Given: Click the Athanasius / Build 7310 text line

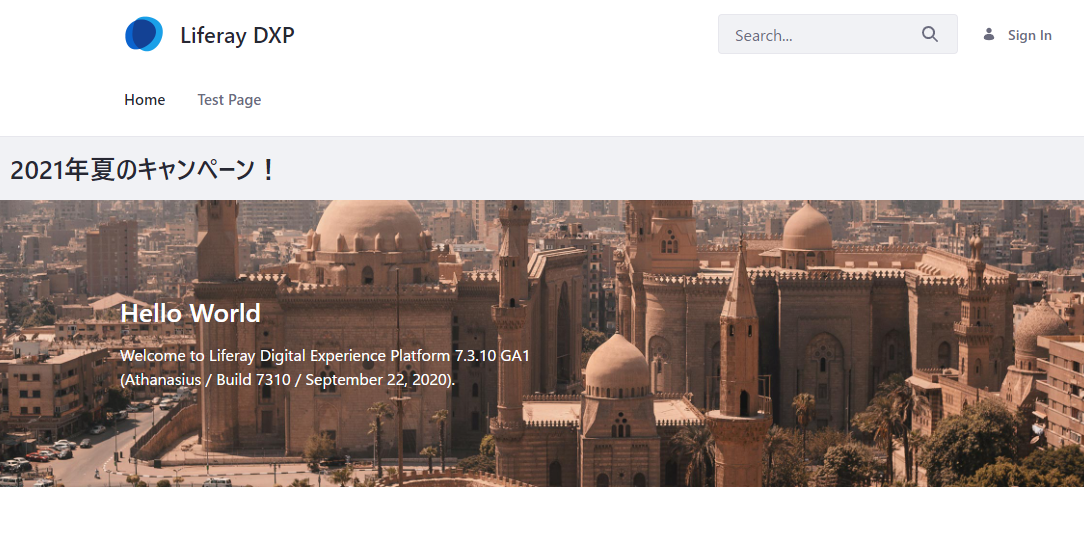Looking at the screenshot, I should pyautogui.click(x=287, y=380).
